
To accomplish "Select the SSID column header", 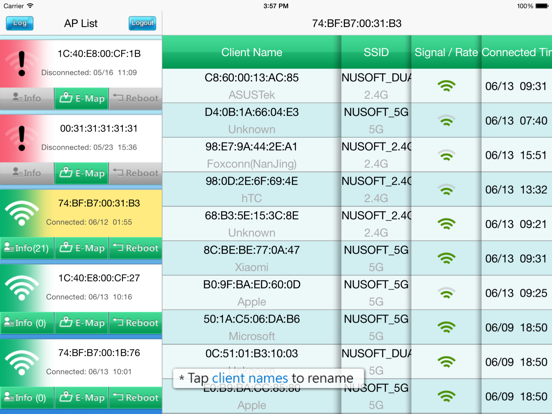I will point(376,52).
